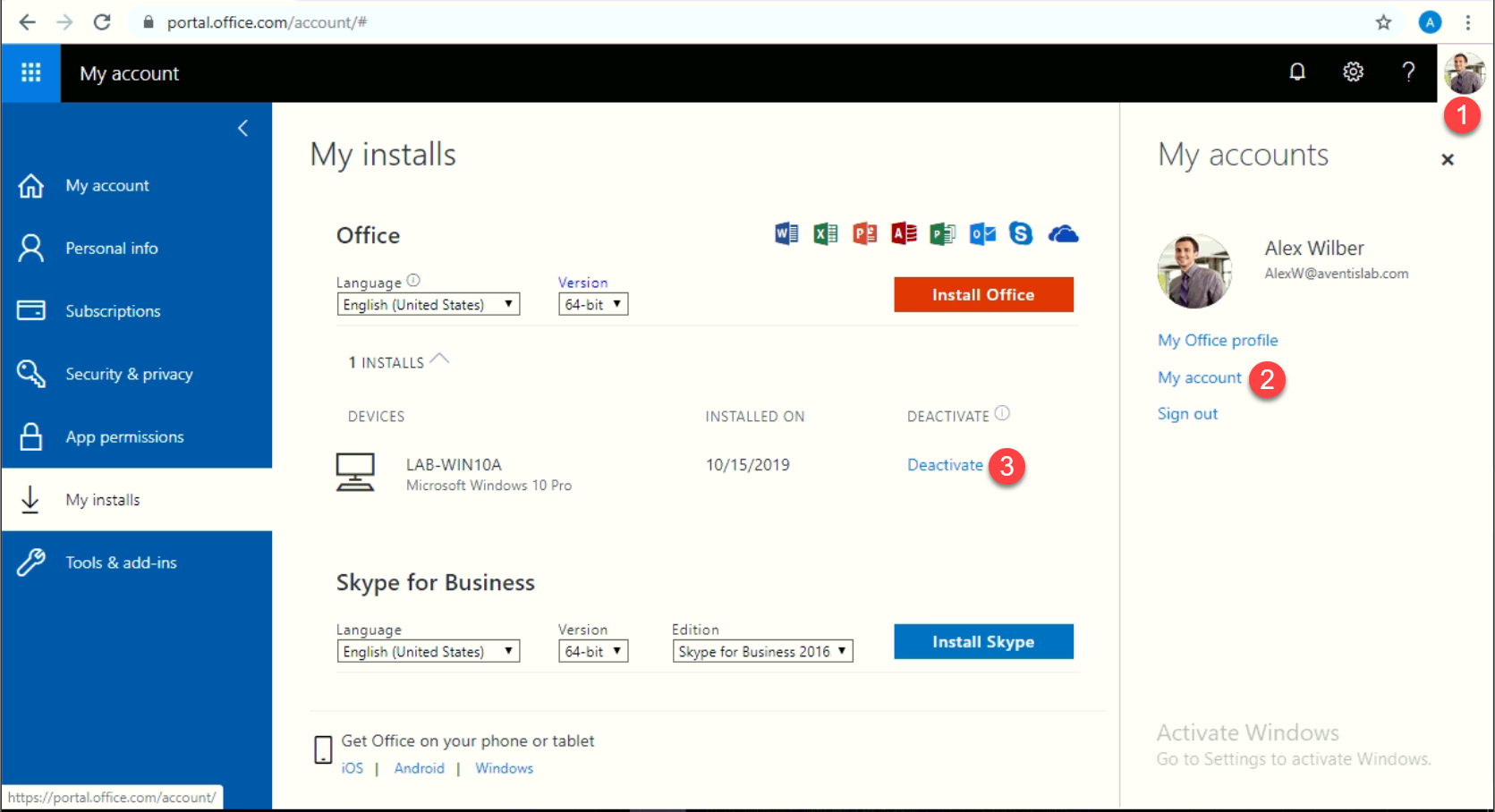
Task: Open the notifications bell
Action: pyautogui.click(x=1297, y=72)
